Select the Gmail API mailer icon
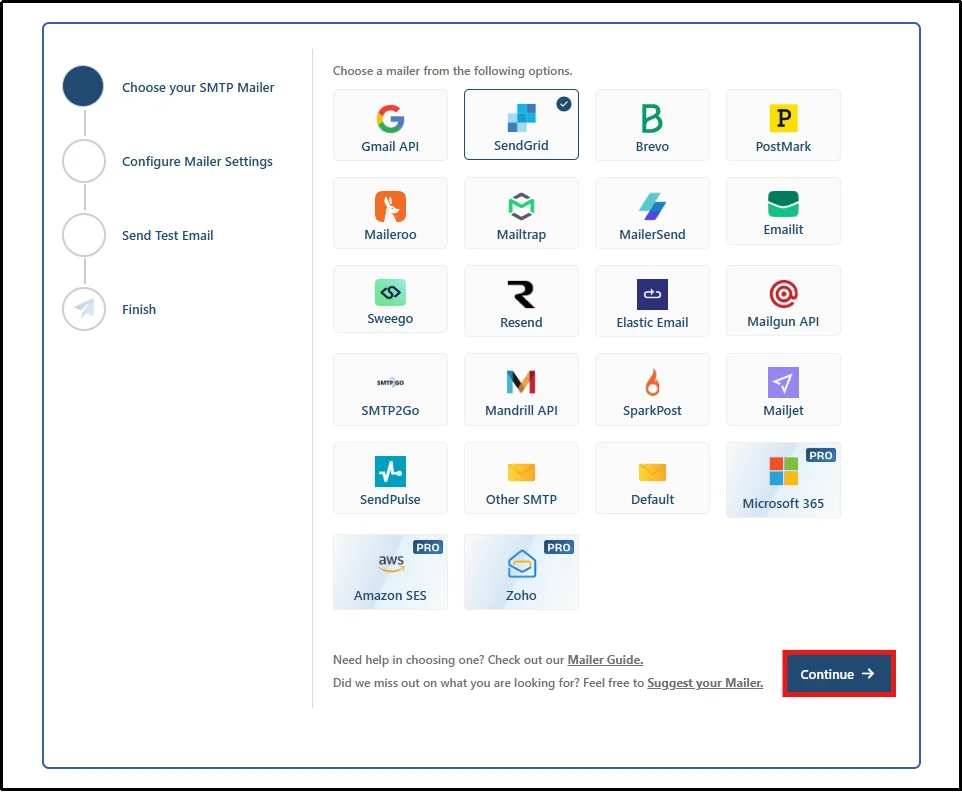Viewport: 962px width, 792px height. click(x=390, y=118)
